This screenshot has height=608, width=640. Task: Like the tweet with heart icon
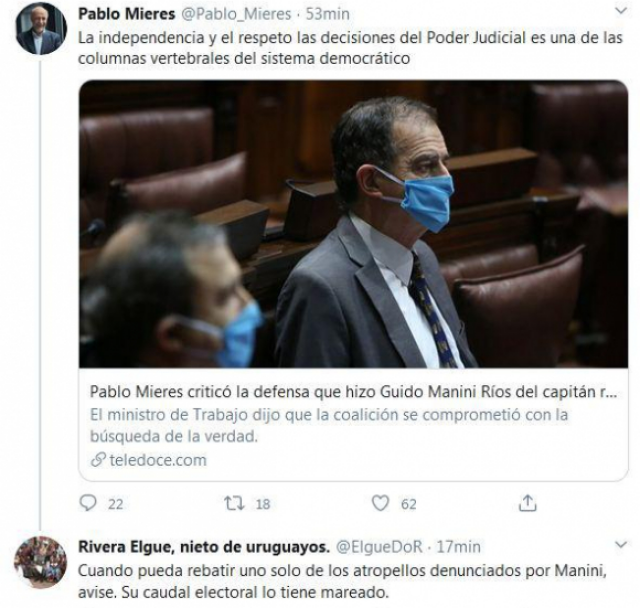380,503
